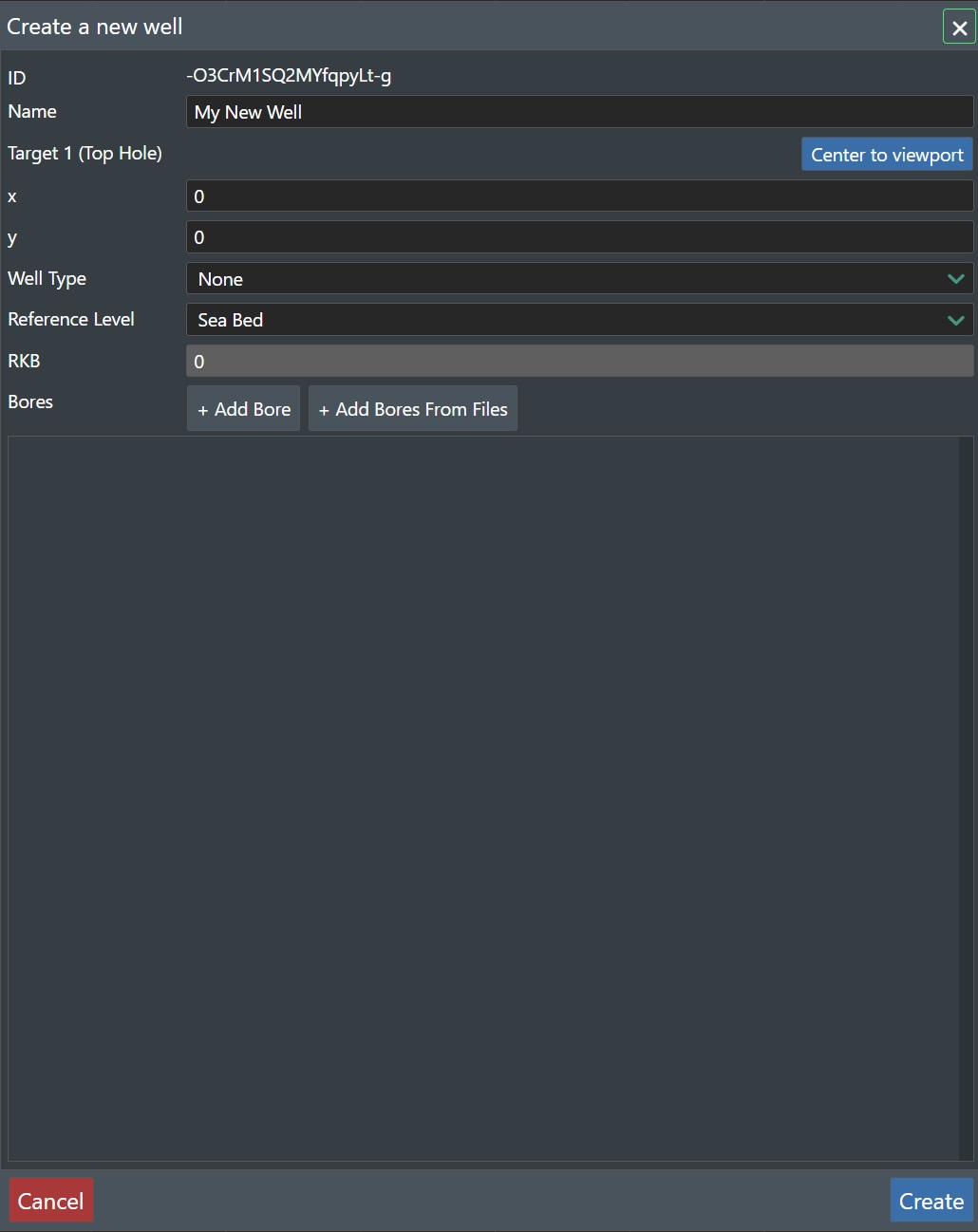Image resolution: width=978 pixels, height=1232 pixels.
Task: Focus the Name field containing My New Well
Action: coord(579,112)
